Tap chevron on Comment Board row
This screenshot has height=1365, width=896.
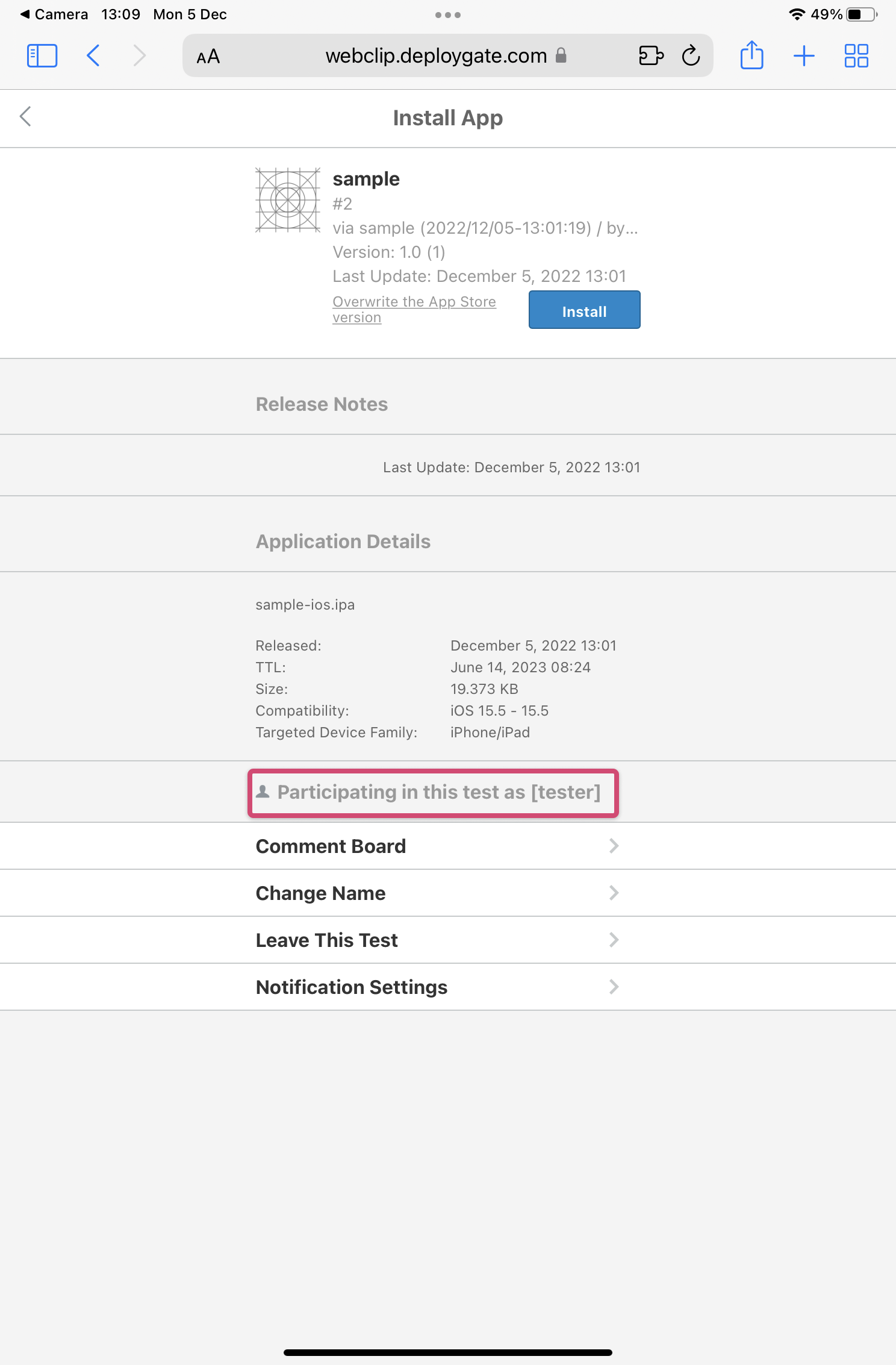tap(614, 846)
